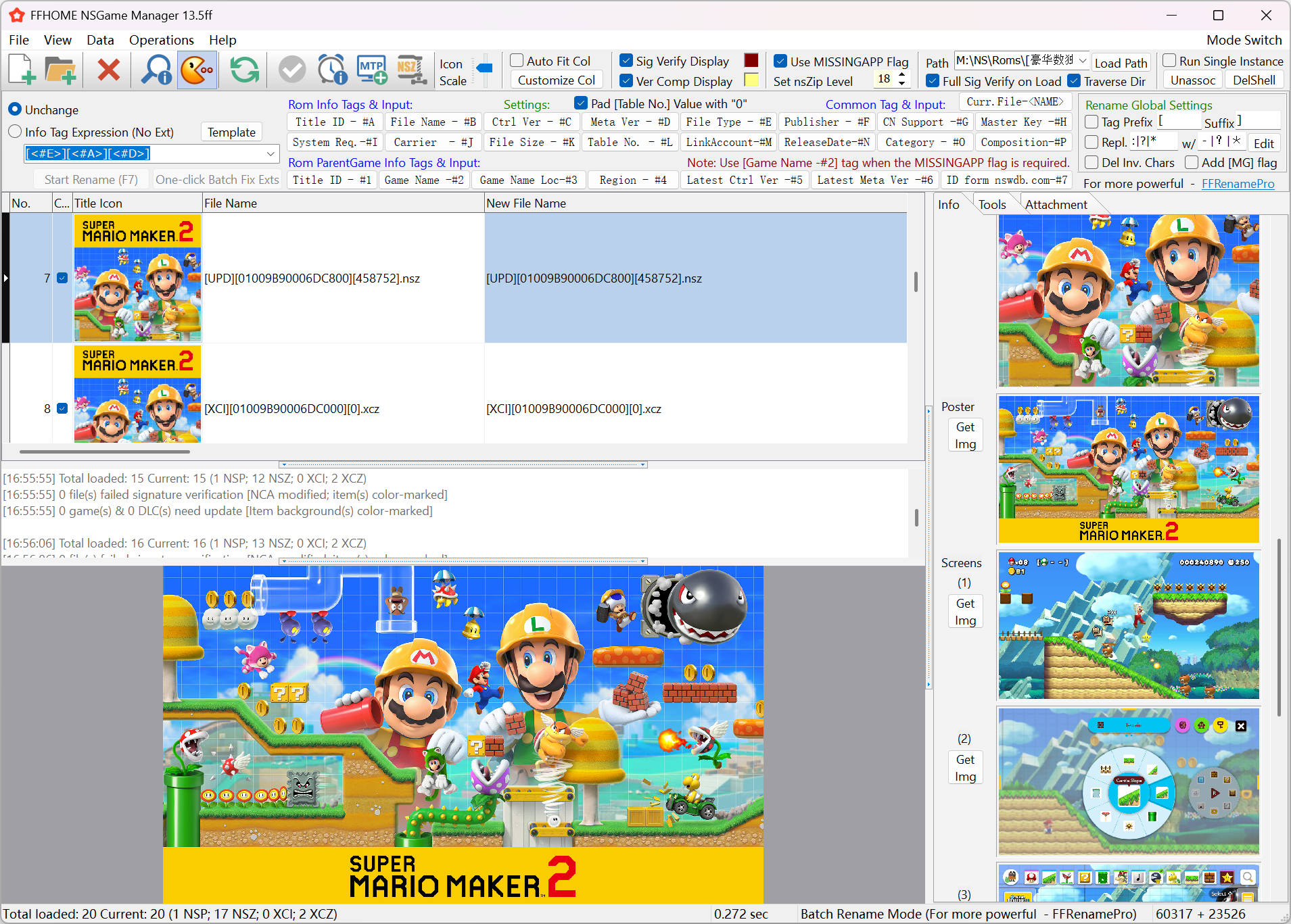Open the View menu
The height and width of the screenshot is (924, 1291).
click(57, 40)
